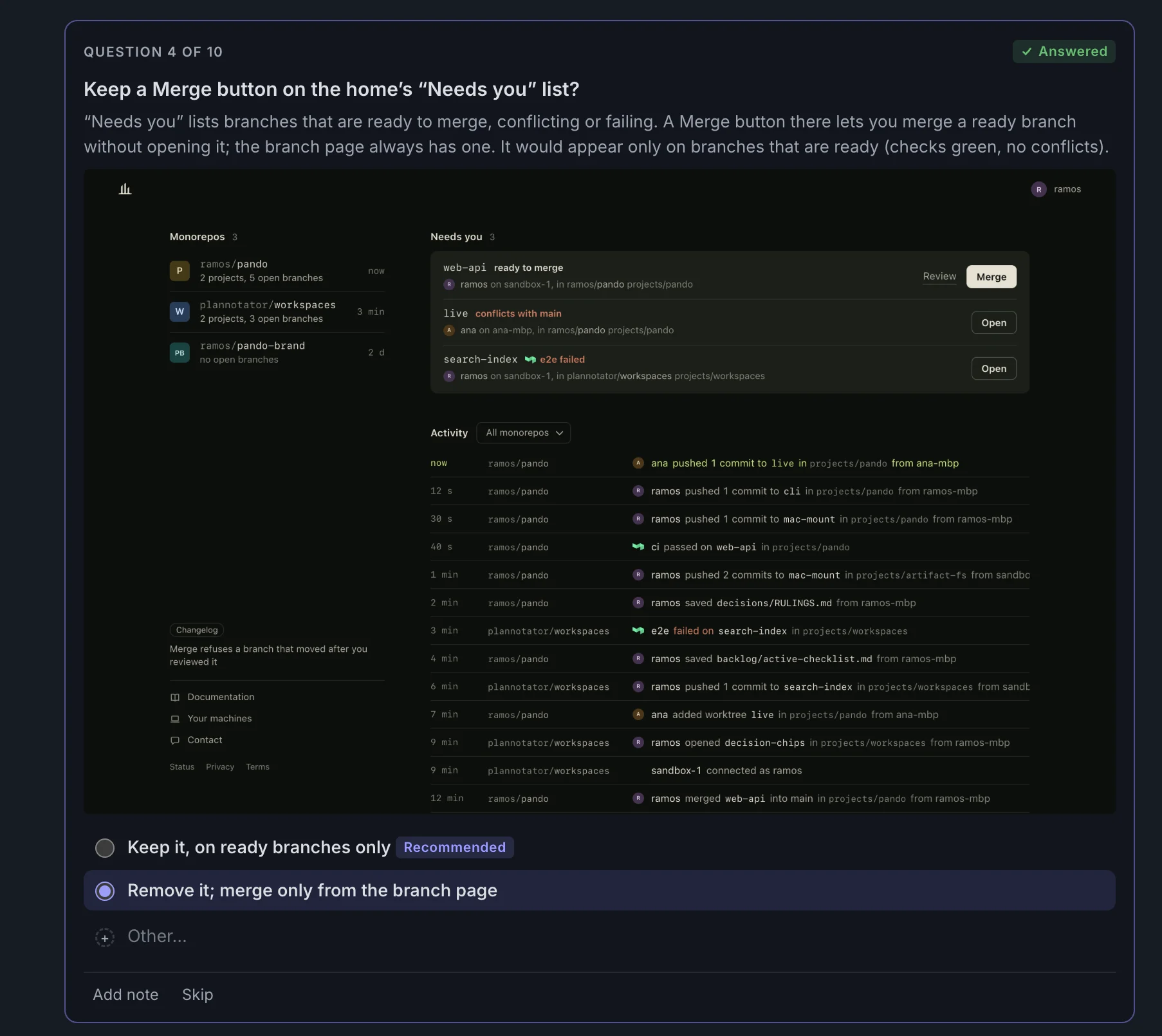Screen dimensions: 1162x1036
Task: Click Add note
Action: (x=125, y=995)
